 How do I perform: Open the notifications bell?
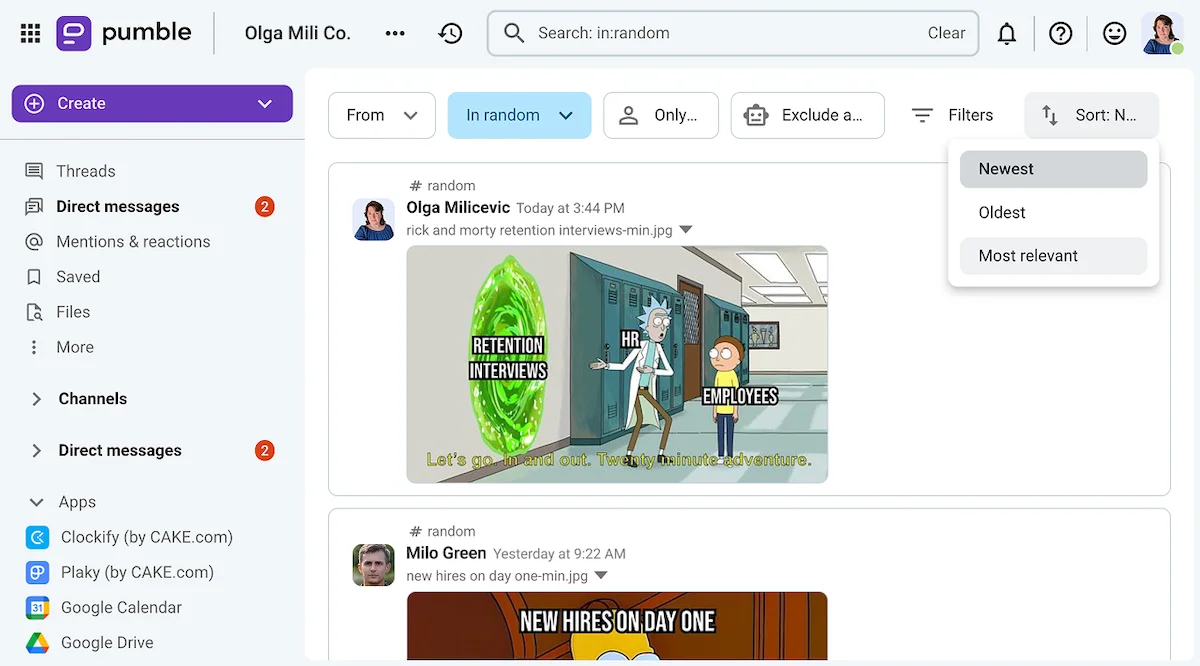(x=1006, y=33)
